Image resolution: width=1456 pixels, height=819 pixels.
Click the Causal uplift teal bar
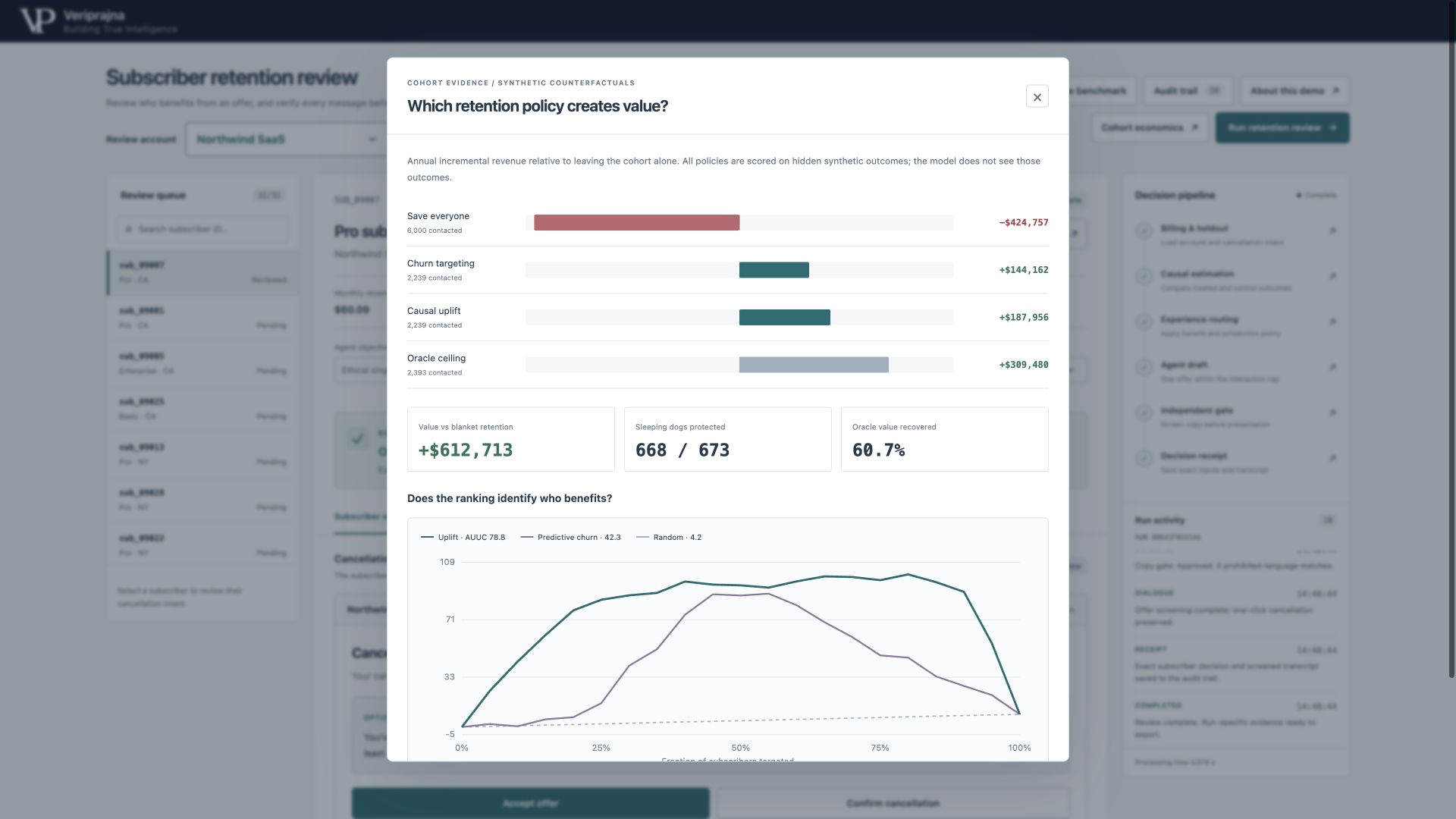(x=784, y=317)
